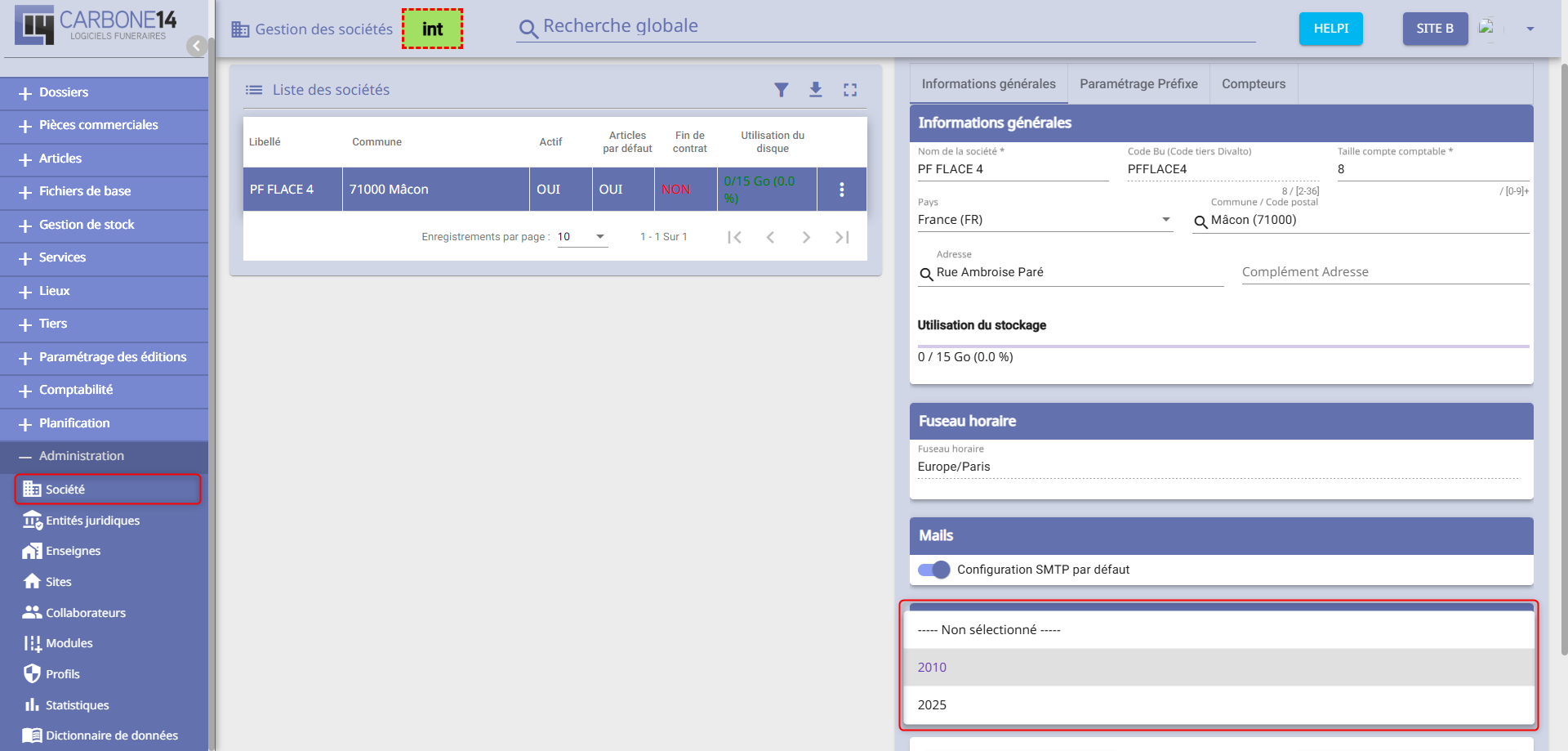Toggle fullscreen for the sociétés list
Viewport: 1568px width, 751px height.
pyautogui.click(x=850, y=90)
